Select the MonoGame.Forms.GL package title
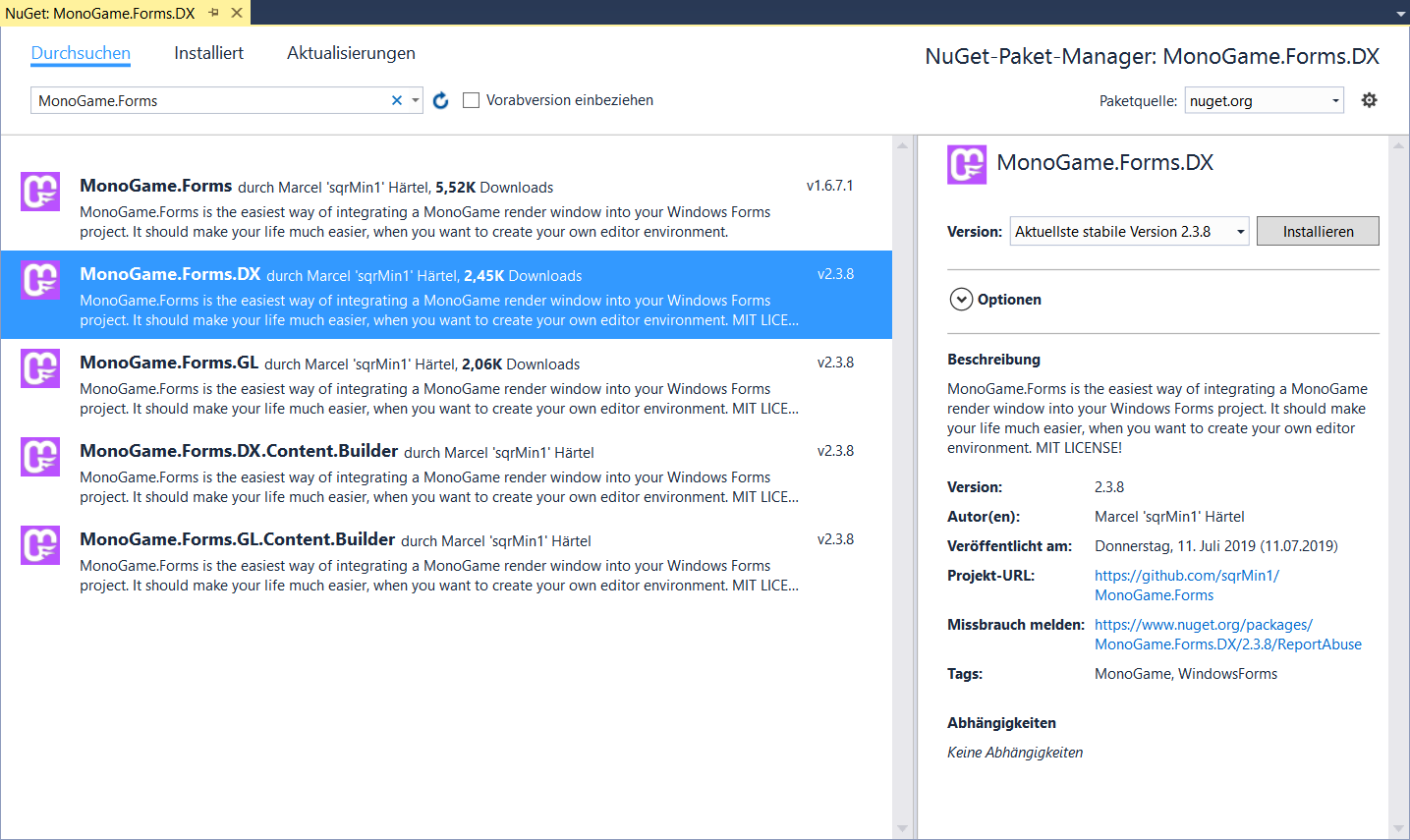 tap(169, 363)
